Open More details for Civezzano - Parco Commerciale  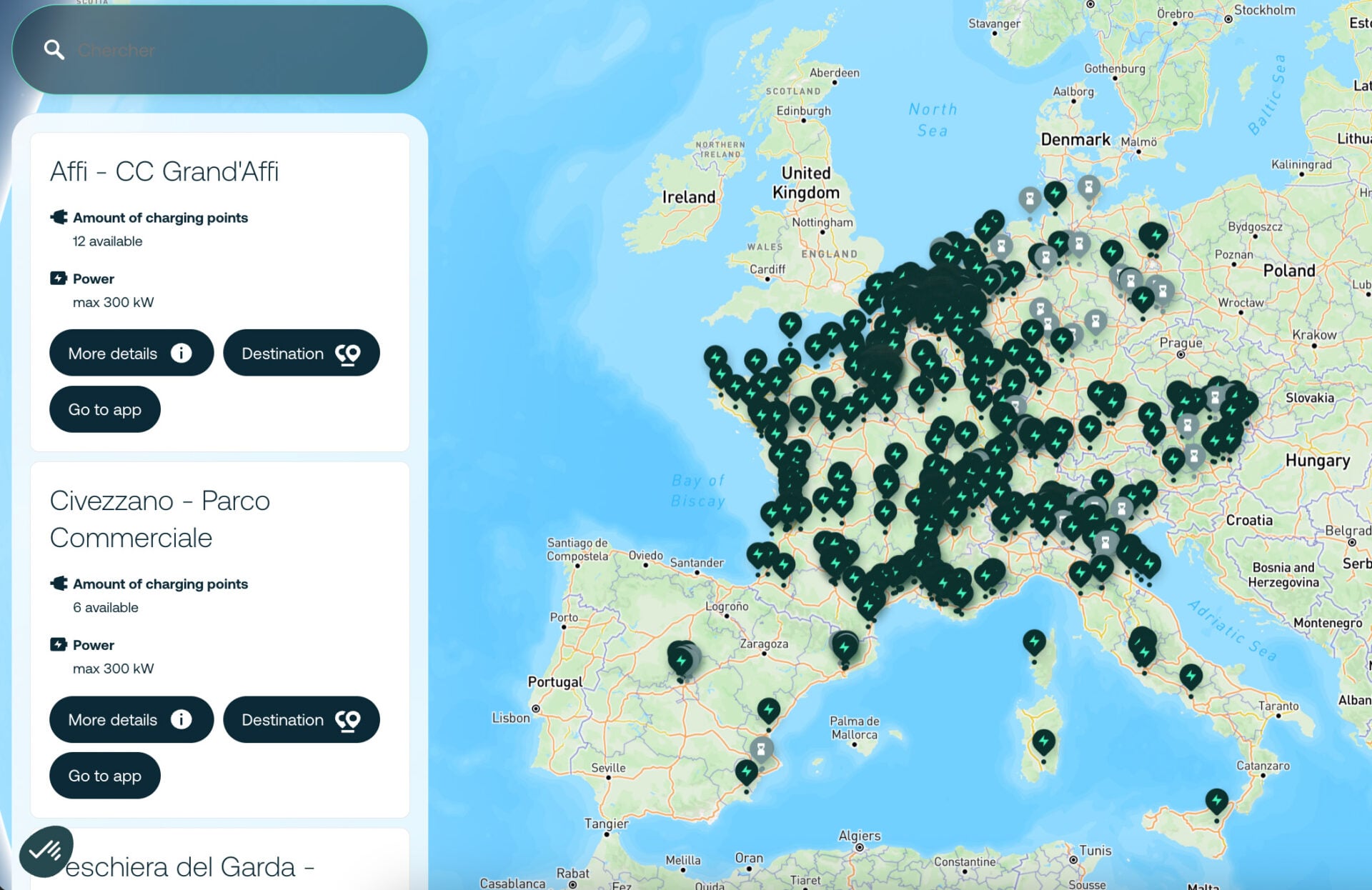[x=131, y=719]
